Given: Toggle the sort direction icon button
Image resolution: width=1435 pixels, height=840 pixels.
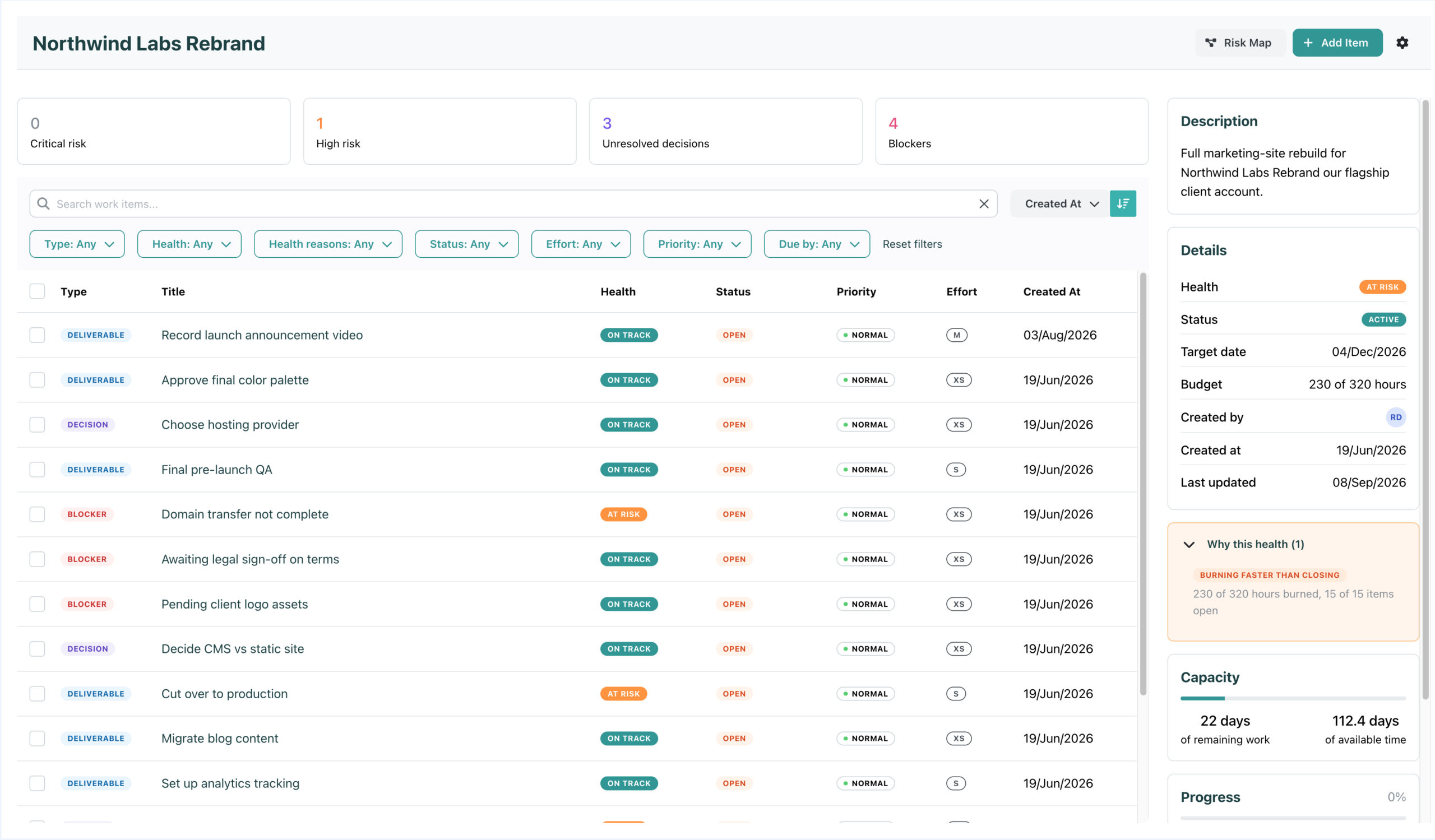Looking at the screenshot, I should 1123,204.
